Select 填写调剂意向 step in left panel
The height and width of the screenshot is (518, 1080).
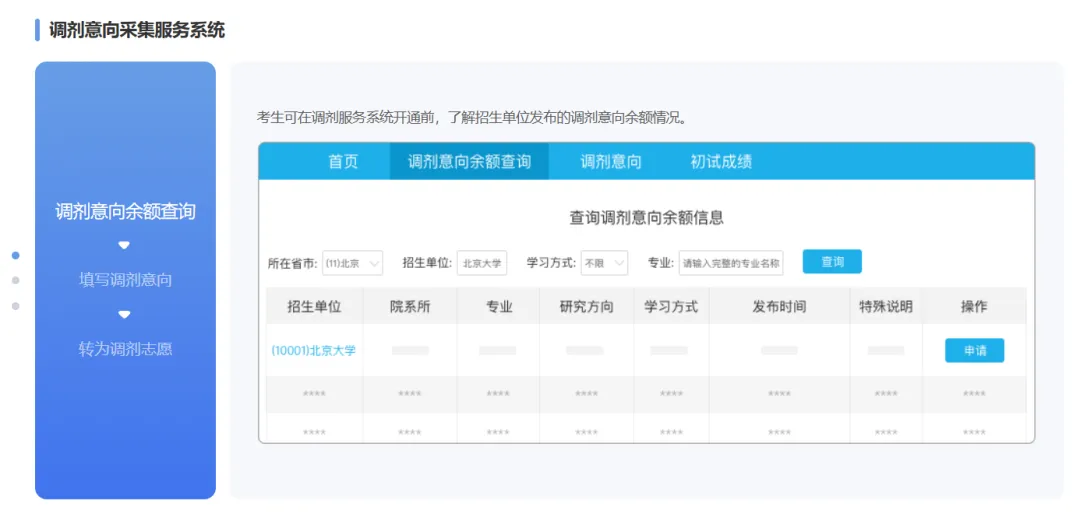tap(125, 280)
